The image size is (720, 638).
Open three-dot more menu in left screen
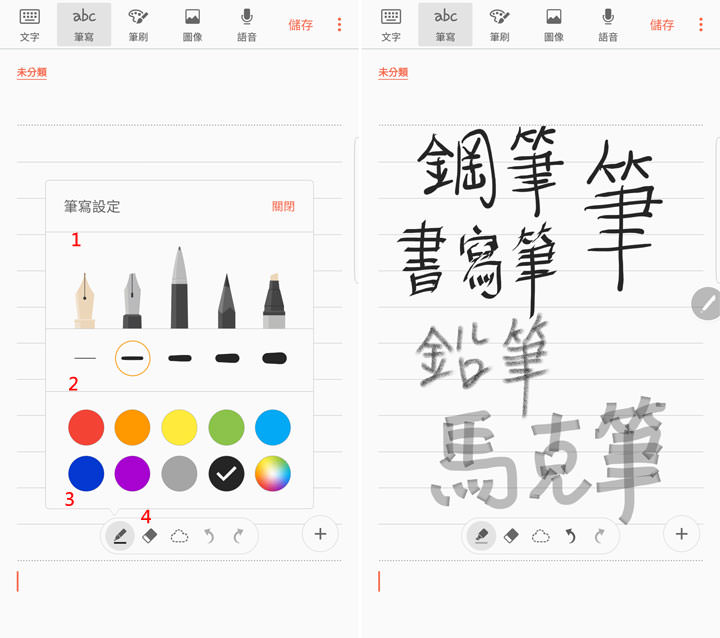pos(339,25)
